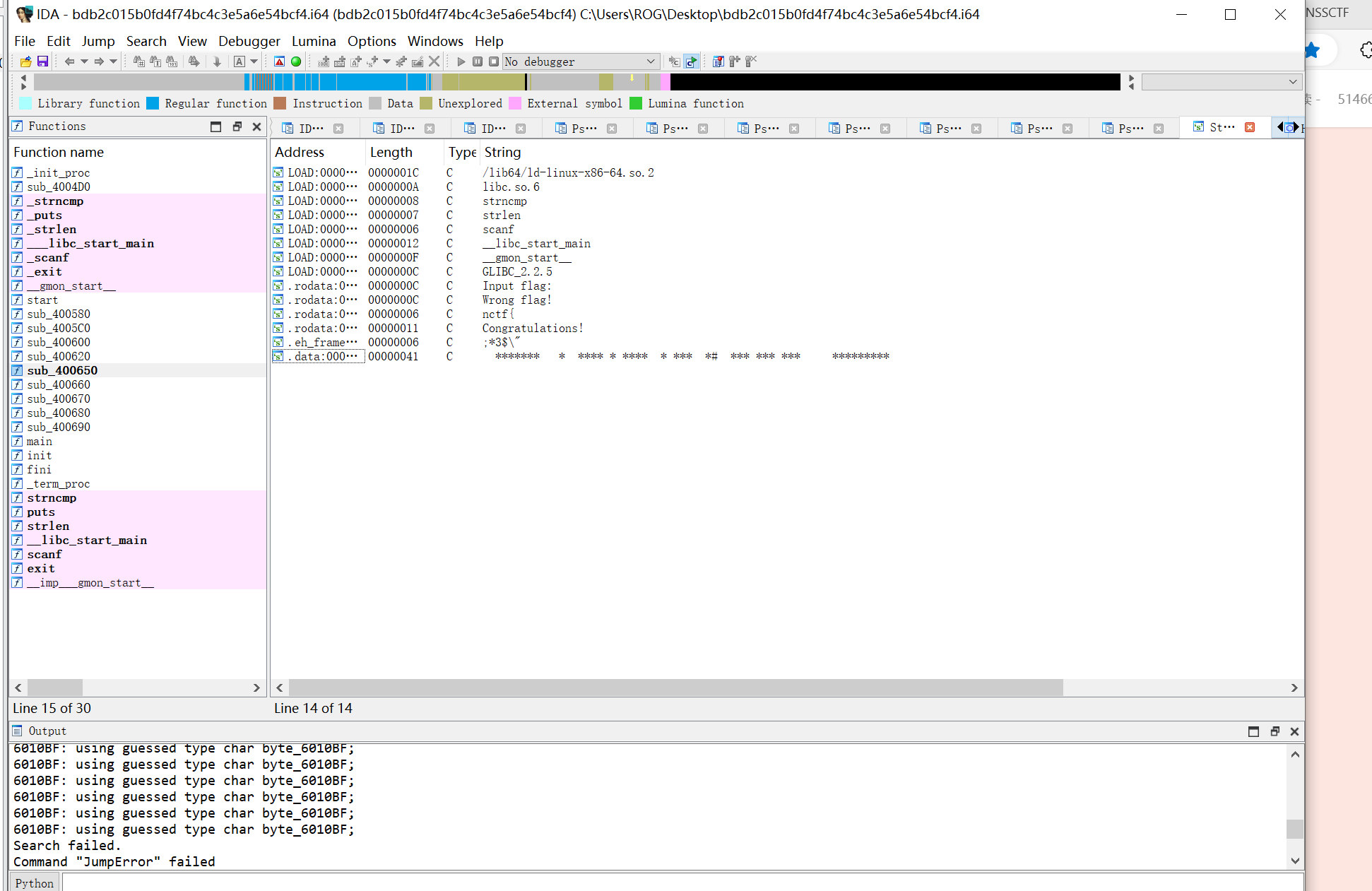Click the search-next binoculars arrow icon
The height and width of the screenshot is (891, 1372).
(x=194, y=61)
